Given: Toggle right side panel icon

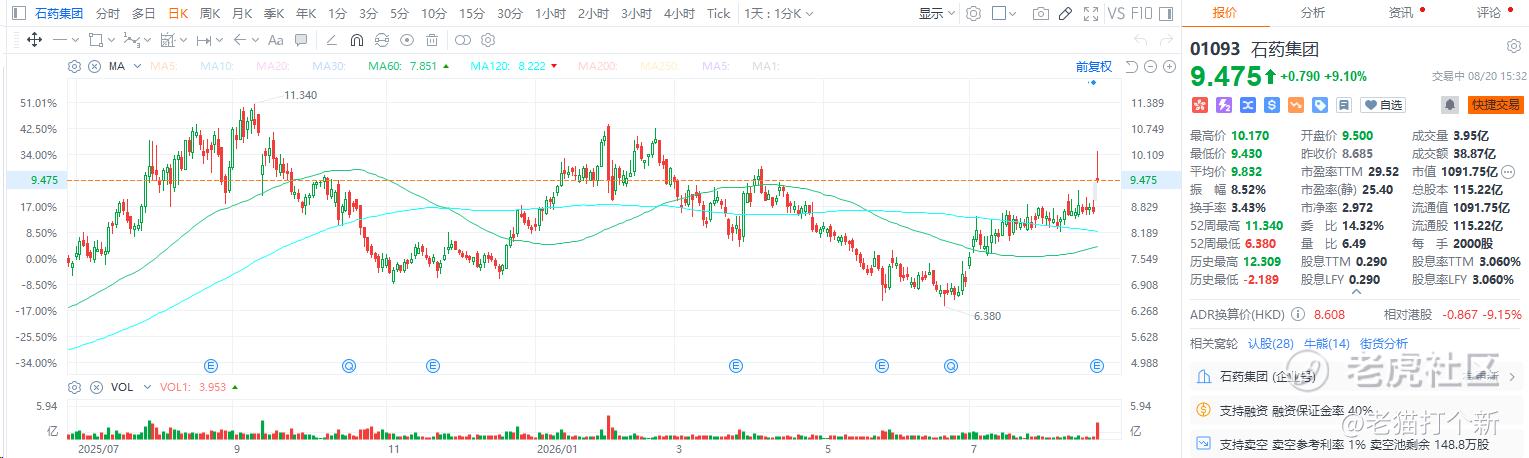Looking at the screenshot, I should pos(1167,14).
